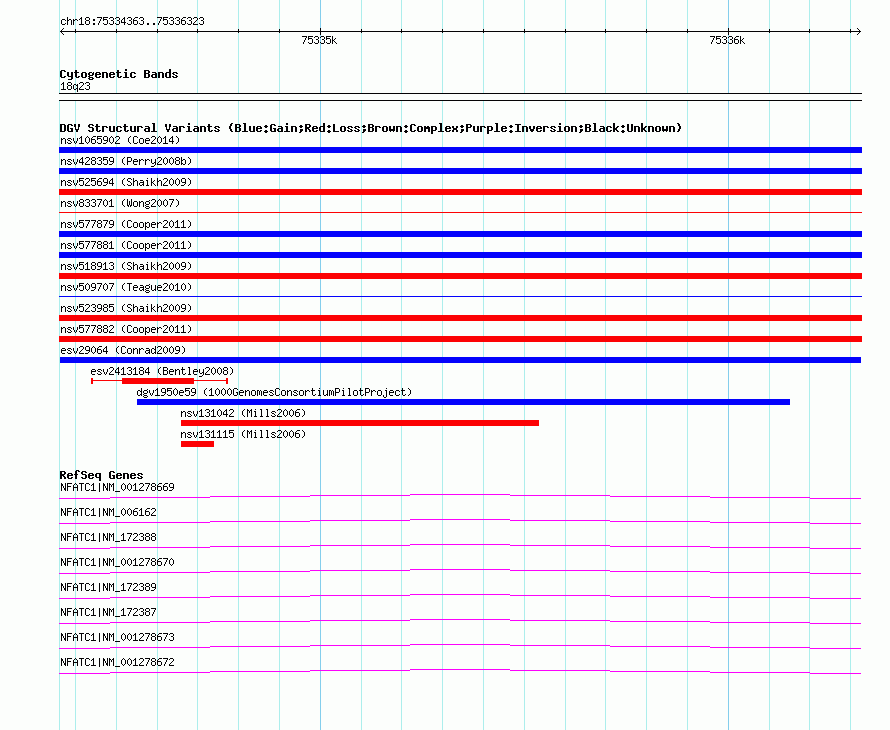The width and height of the screenshot is (890, 730).
Task: Click the RefSeq Genes track title
Action: [101, 475]
